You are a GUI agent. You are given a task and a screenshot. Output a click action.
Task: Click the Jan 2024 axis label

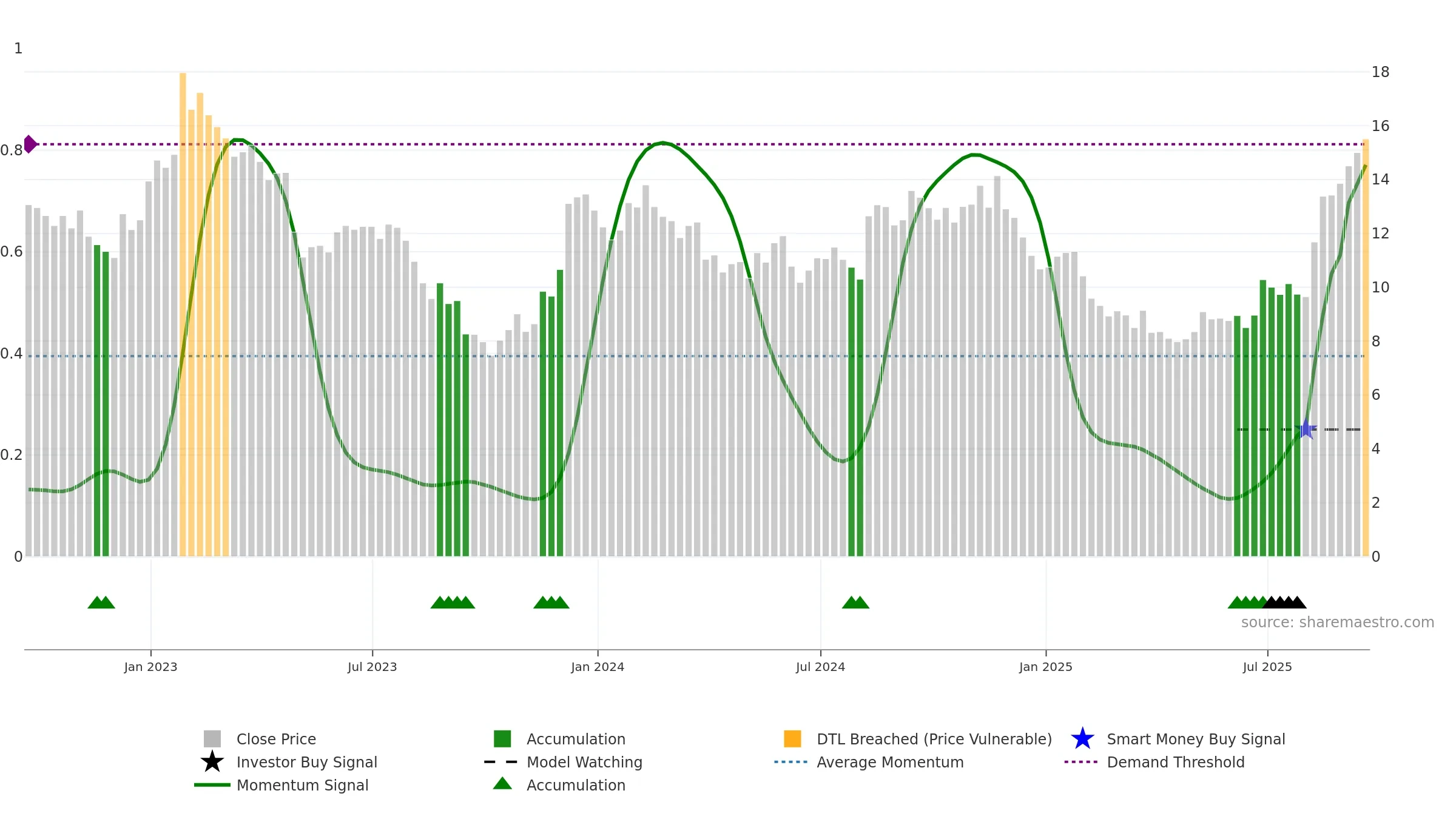pos(598,667)
